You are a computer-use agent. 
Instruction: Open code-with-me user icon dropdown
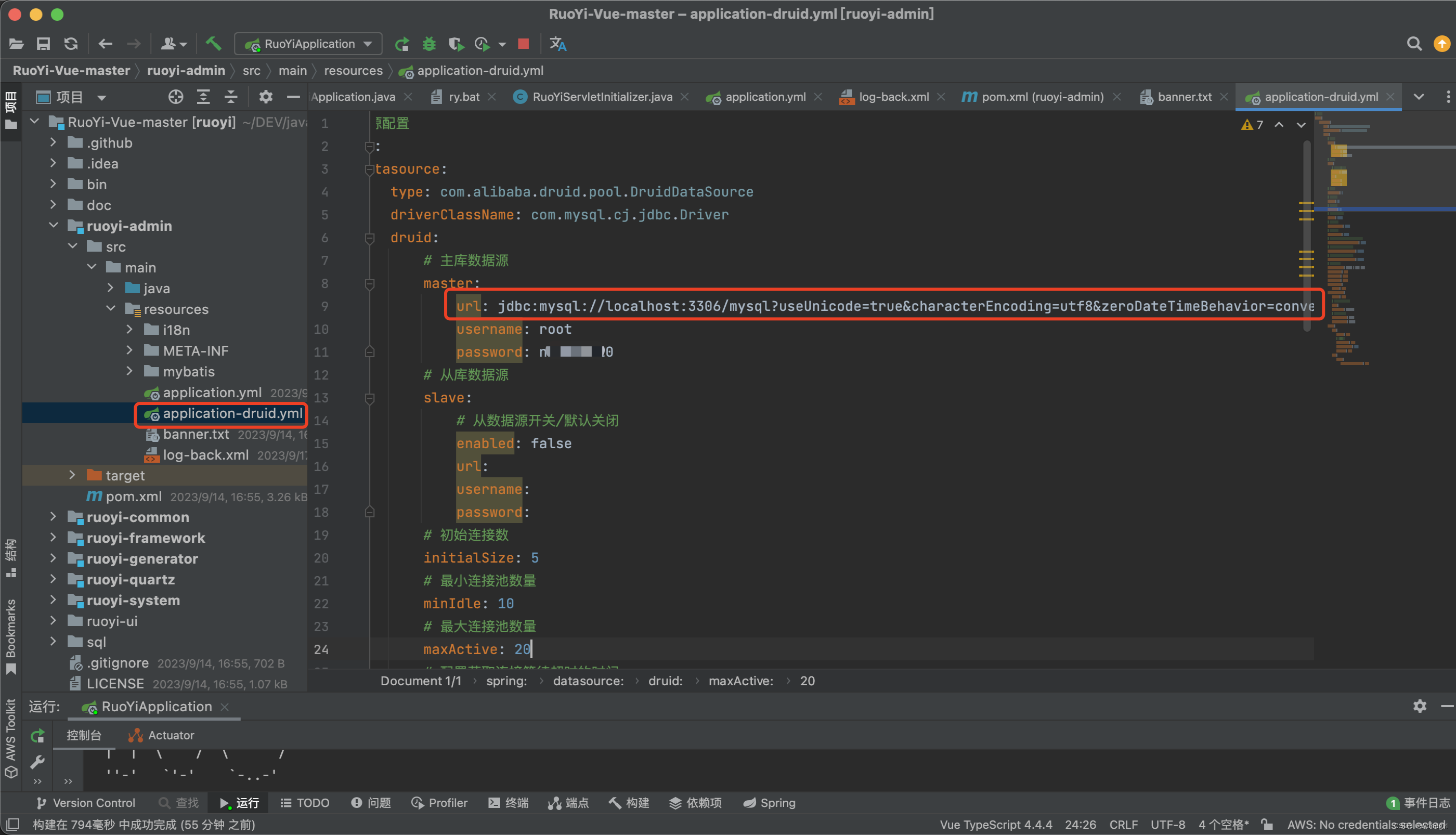point(173,44)
